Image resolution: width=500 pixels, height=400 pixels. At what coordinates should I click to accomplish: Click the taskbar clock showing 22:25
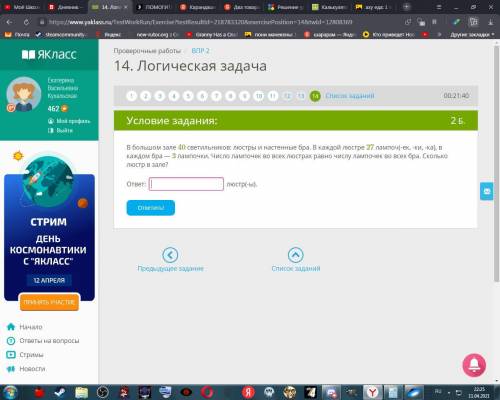point(479,393)
